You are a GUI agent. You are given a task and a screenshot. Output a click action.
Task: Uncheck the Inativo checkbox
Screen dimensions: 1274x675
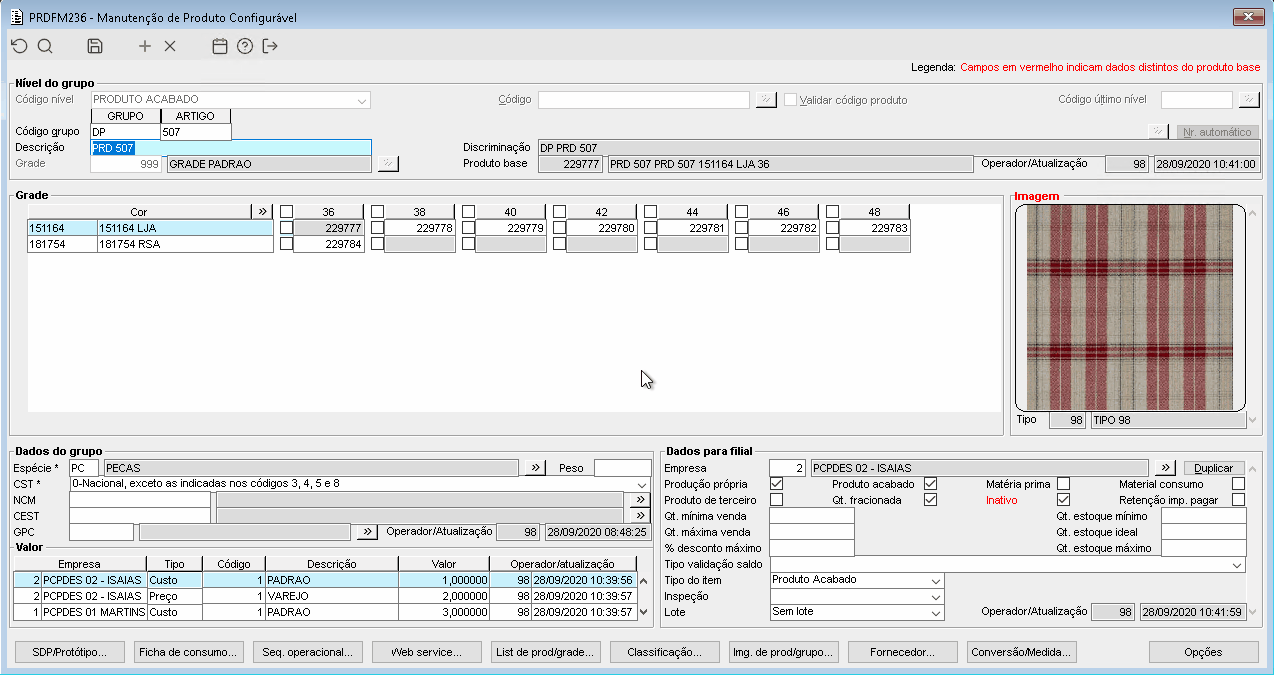[1063, 500]
